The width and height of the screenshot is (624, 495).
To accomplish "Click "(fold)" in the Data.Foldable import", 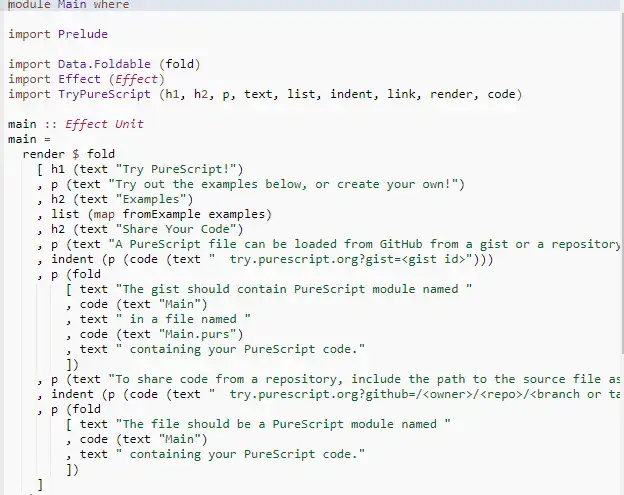I will pos(179,64).
